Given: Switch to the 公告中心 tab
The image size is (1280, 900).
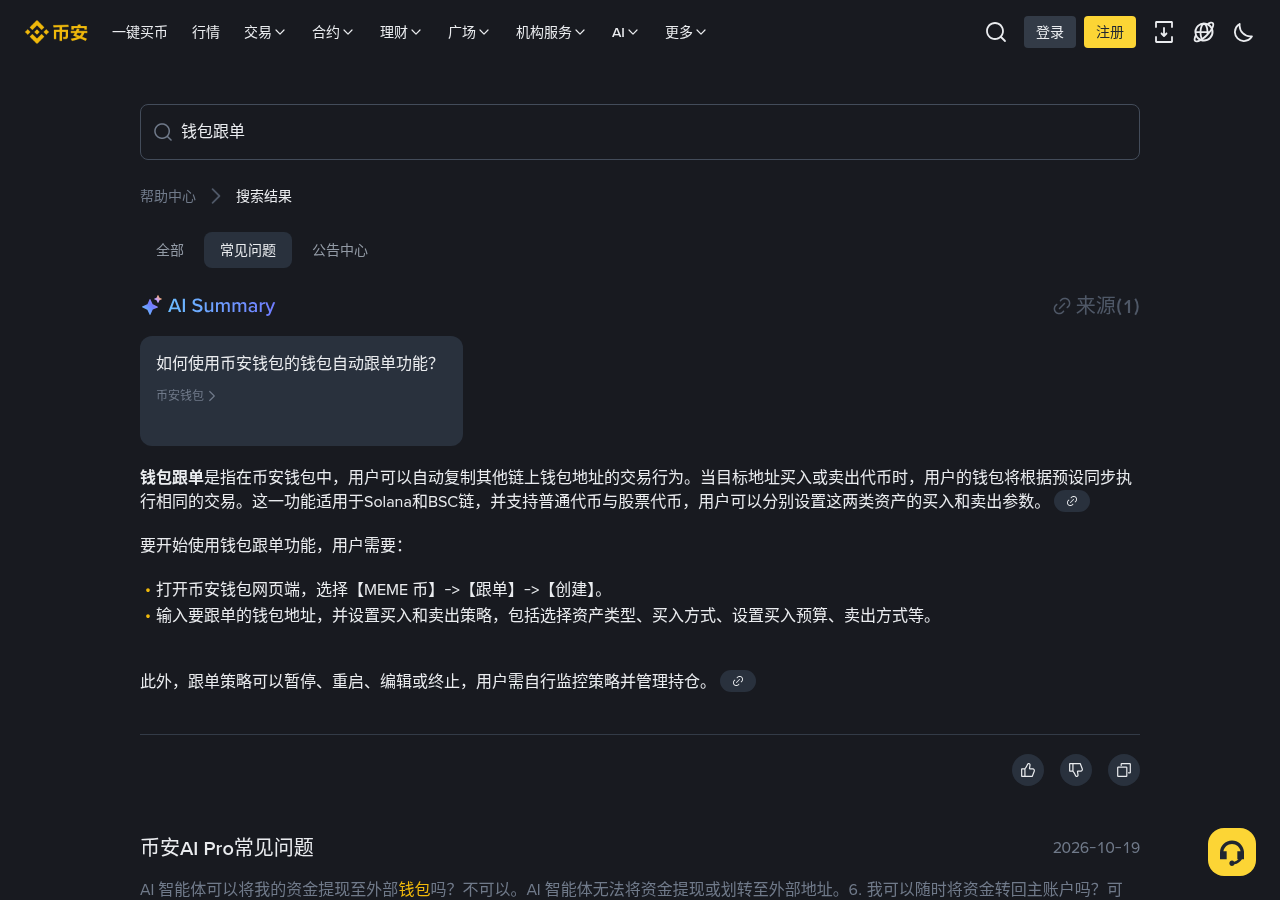Looking at the screenshot, I should coord(340,250).
